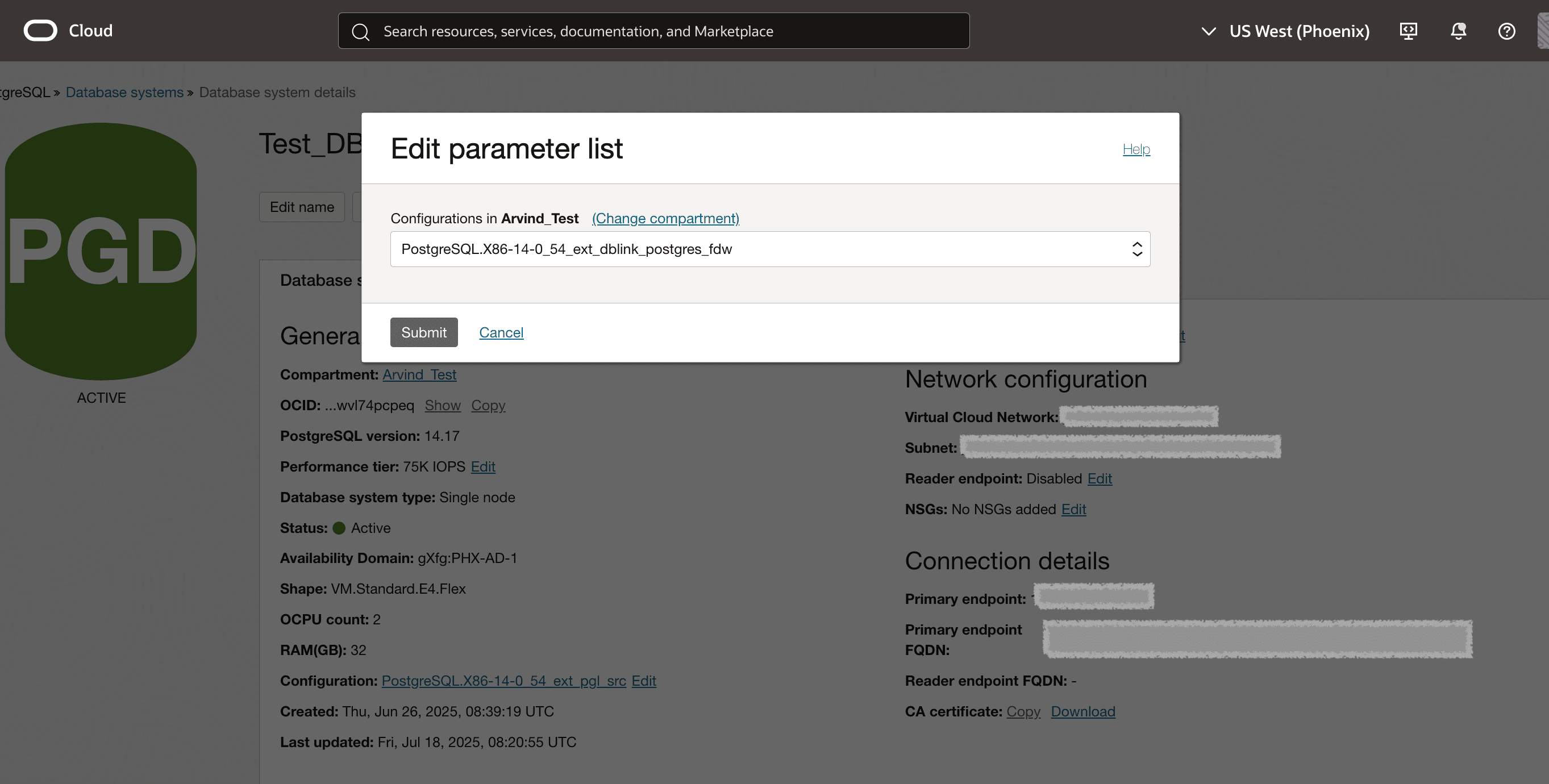
Task: Download the CA certificate
Action: (1082, 711)
